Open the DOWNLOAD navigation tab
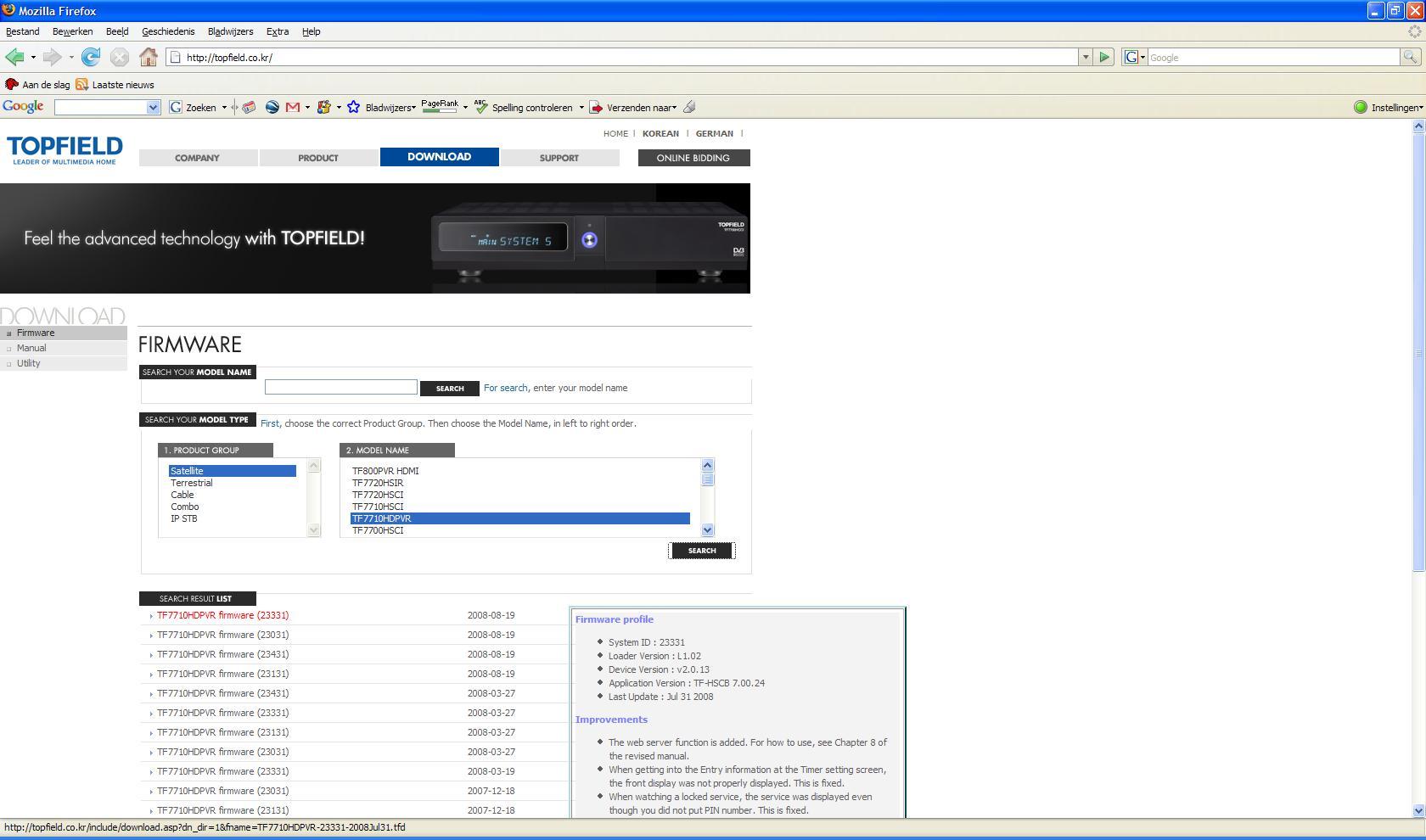1426x840 pixels. click(440, 157)
